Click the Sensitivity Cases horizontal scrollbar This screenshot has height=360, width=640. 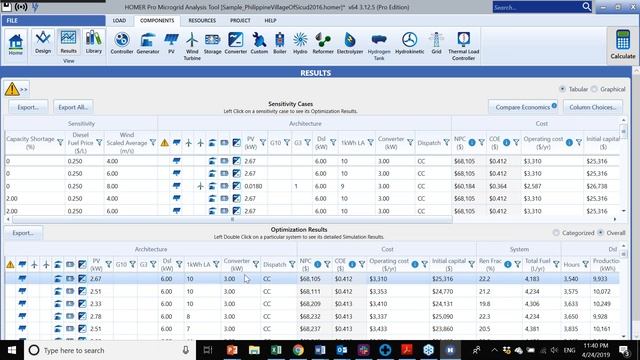(232, 219)
